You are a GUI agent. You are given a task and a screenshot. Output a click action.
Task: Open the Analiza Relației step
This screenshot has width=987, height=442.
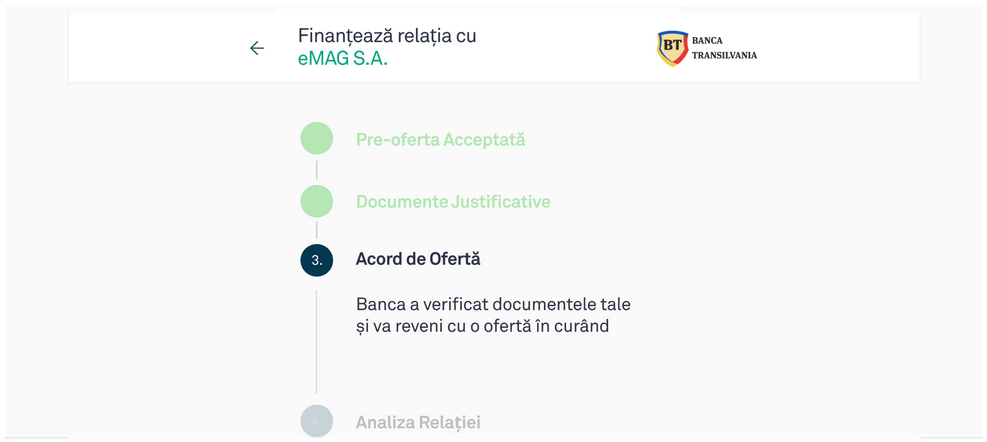pos(418,422)
